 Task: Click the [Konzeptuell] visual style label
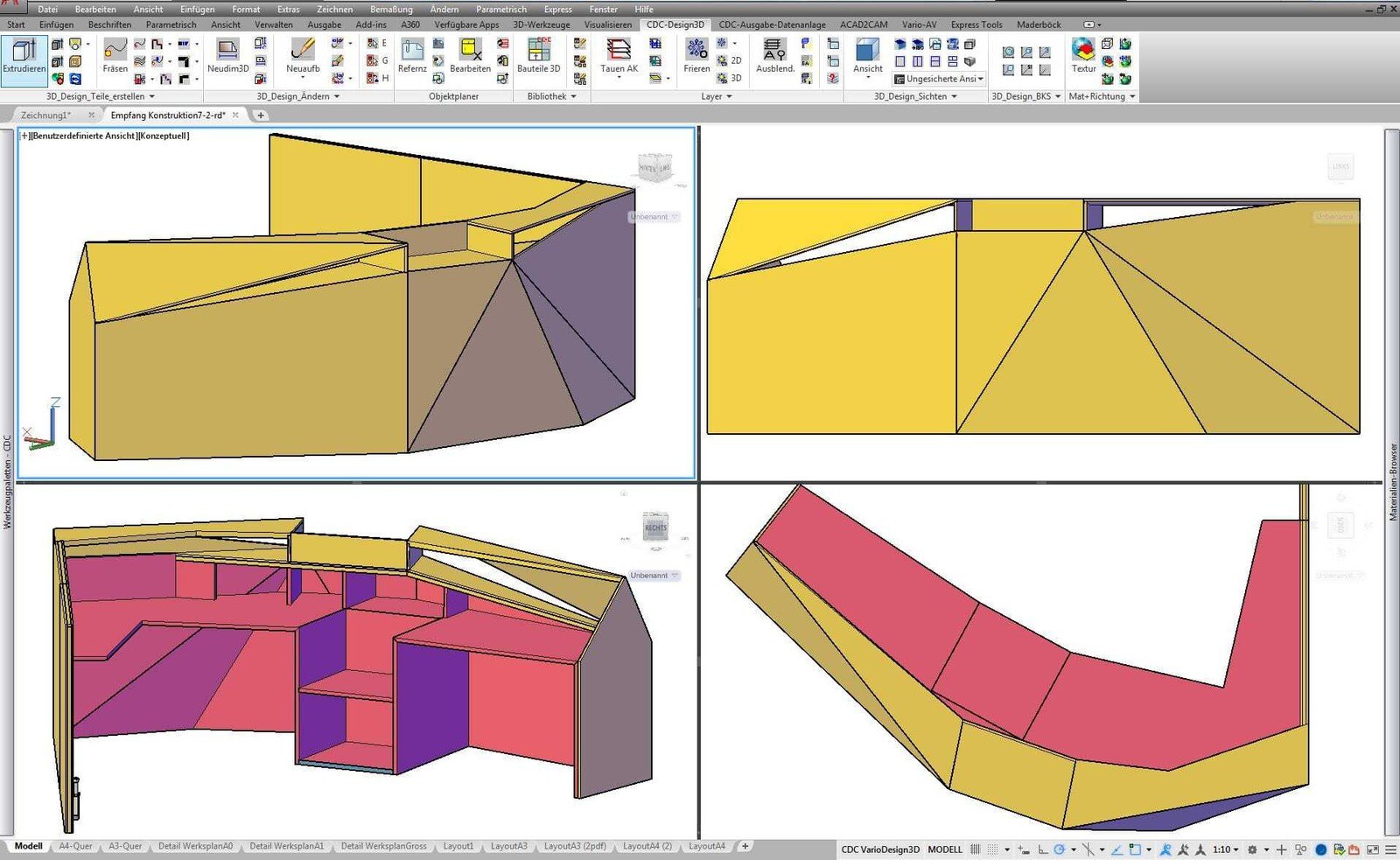pyautogui.click(x=164, y=136)
